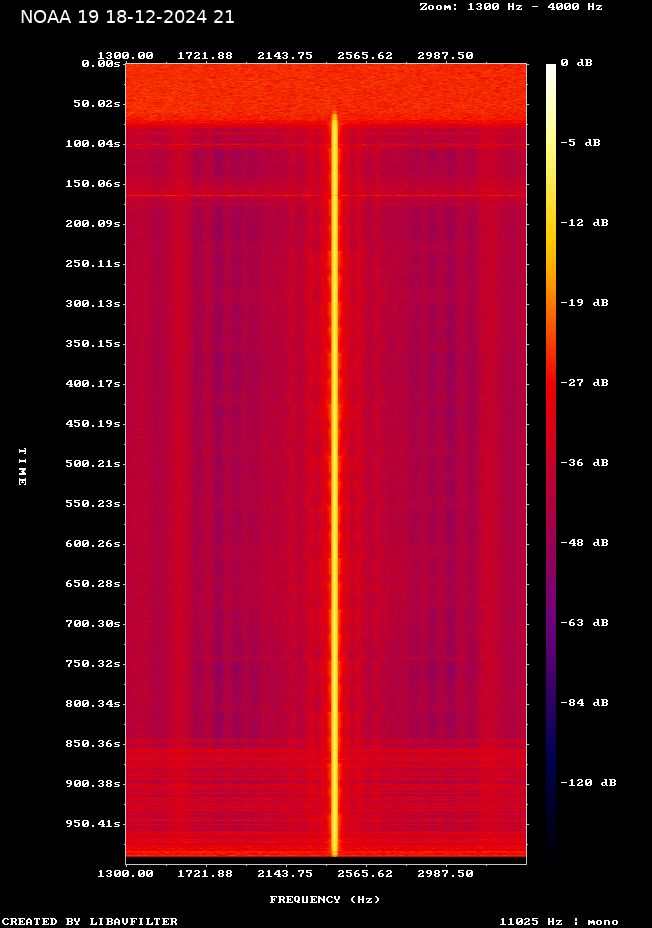Select the 0.00s time axis marker
652x928 pixels.
100,63
